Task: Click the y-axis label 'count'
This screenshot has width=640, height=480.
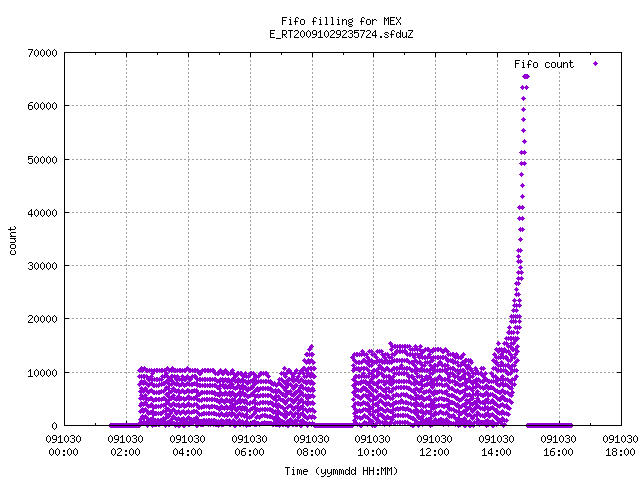Action: point(13,241)
